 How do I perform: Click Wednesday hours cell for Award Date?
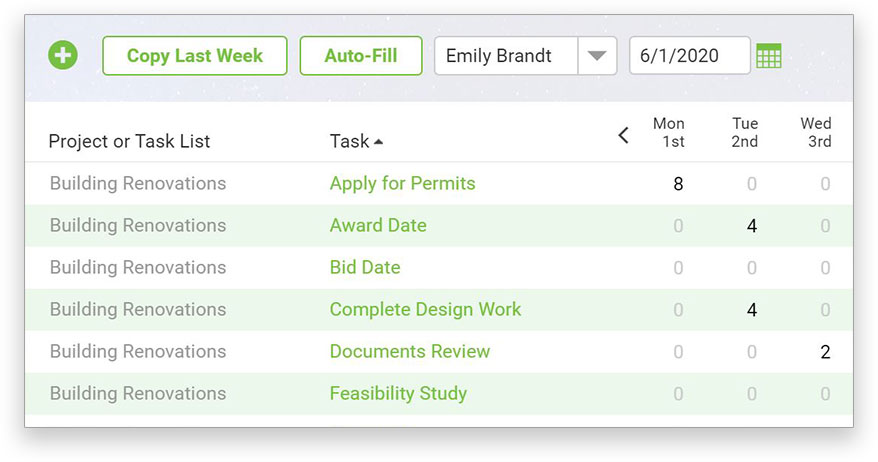(x=825, y=226)
